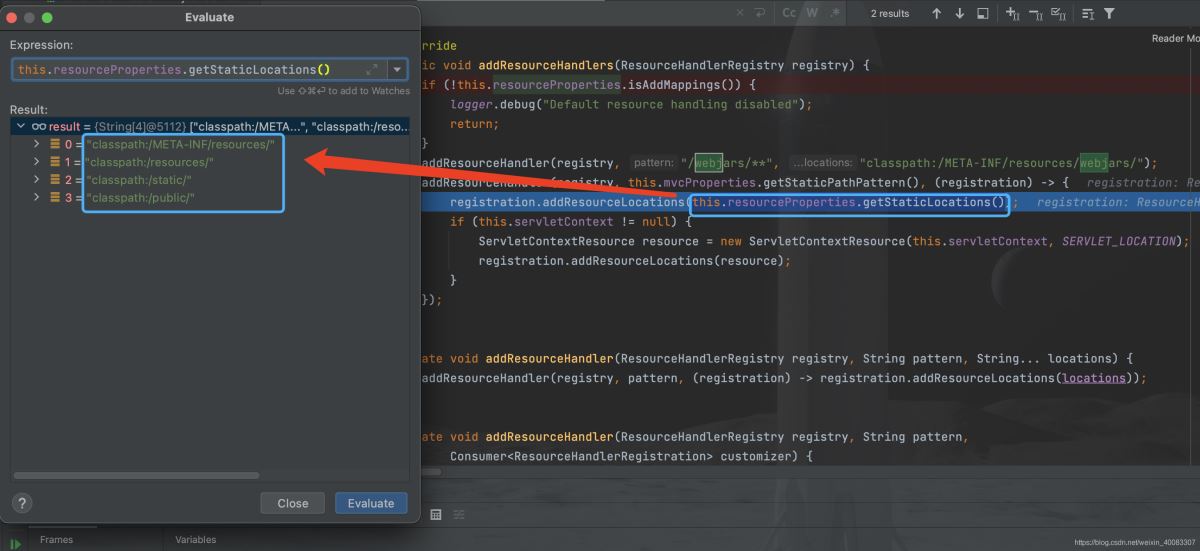Select all occurrences icon in search bar
This screenshot has width=1200, height=551.
tap(1059, 13)
